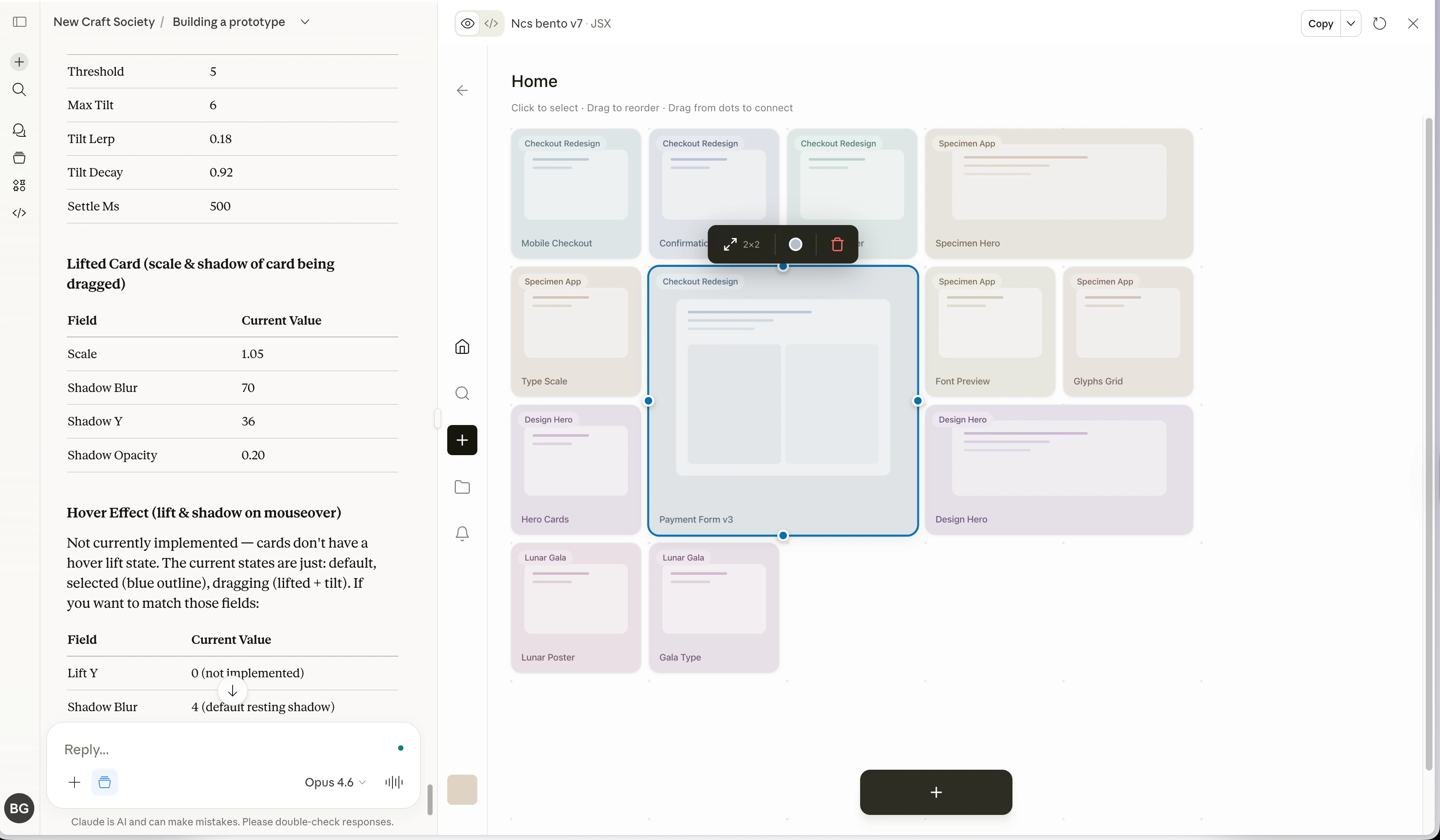Select the Type Scale card
The image size is (1440, 840).
(x=576, y=331)
